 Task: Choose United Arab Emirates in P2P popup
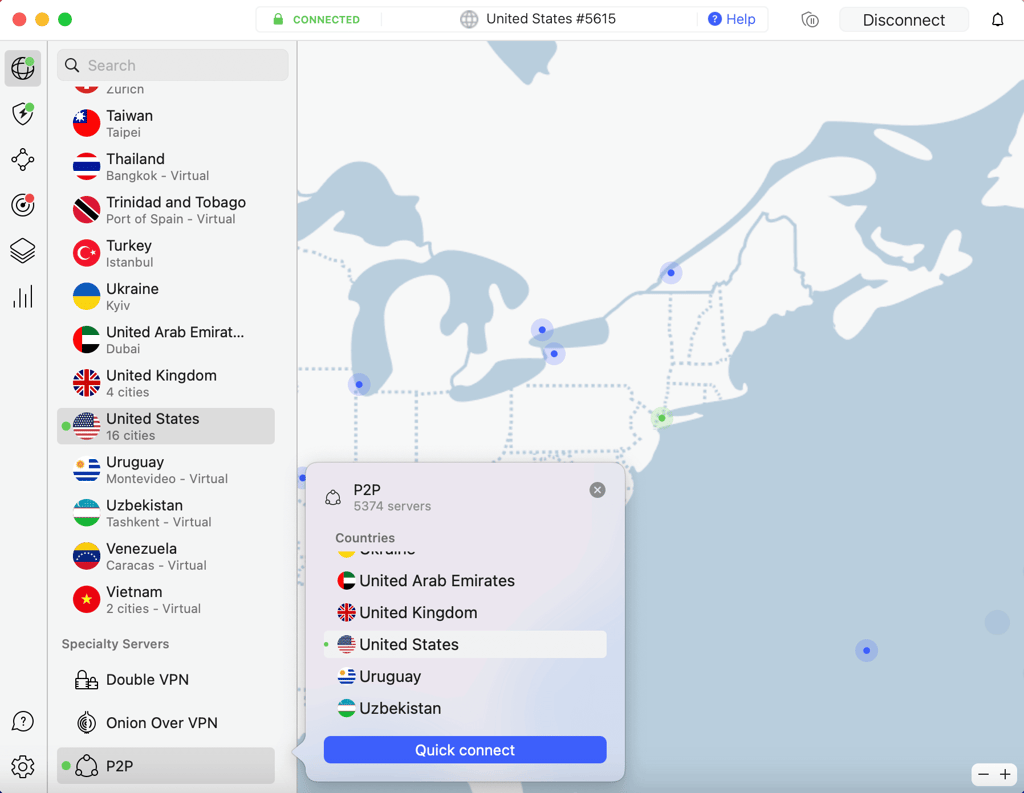(x=465, y=581)
